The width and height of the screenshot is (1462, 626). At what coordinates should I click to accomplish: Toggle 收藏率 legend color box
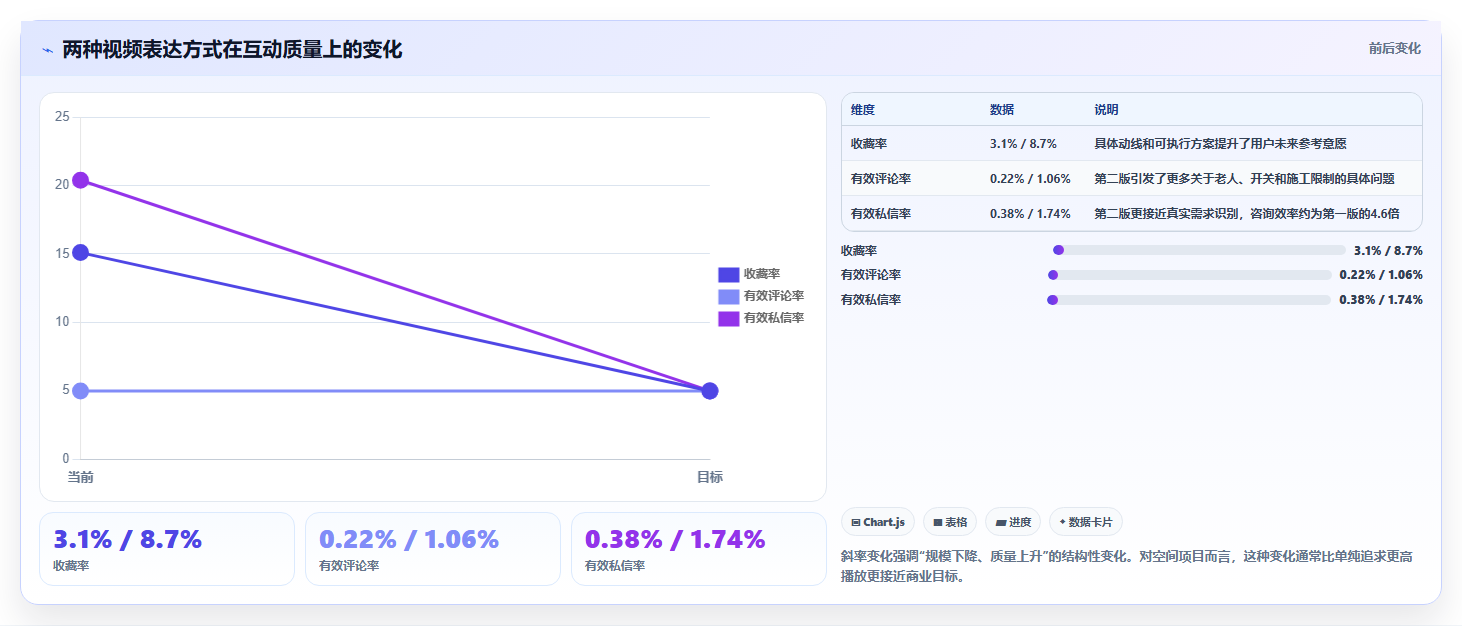point(728,274)
